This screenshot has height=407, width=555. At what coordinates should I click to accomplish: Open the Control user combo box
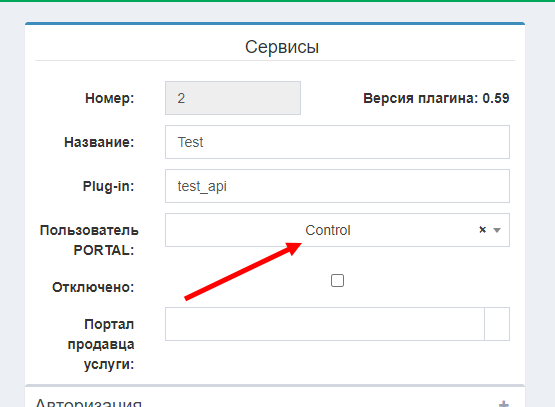tap(337, 230)
